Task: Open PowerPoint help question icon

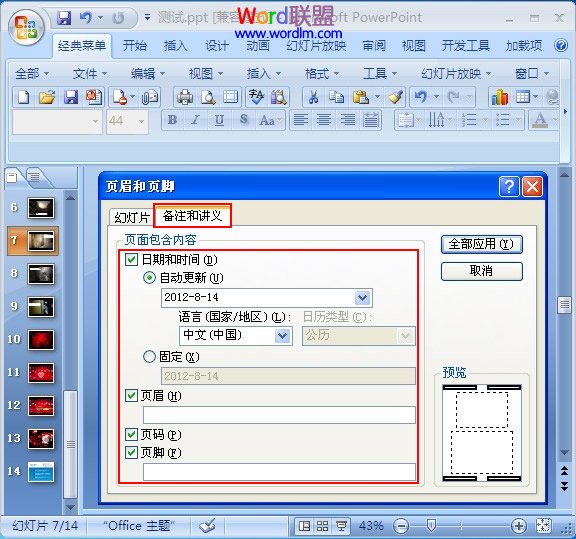Action: [561, 46]
